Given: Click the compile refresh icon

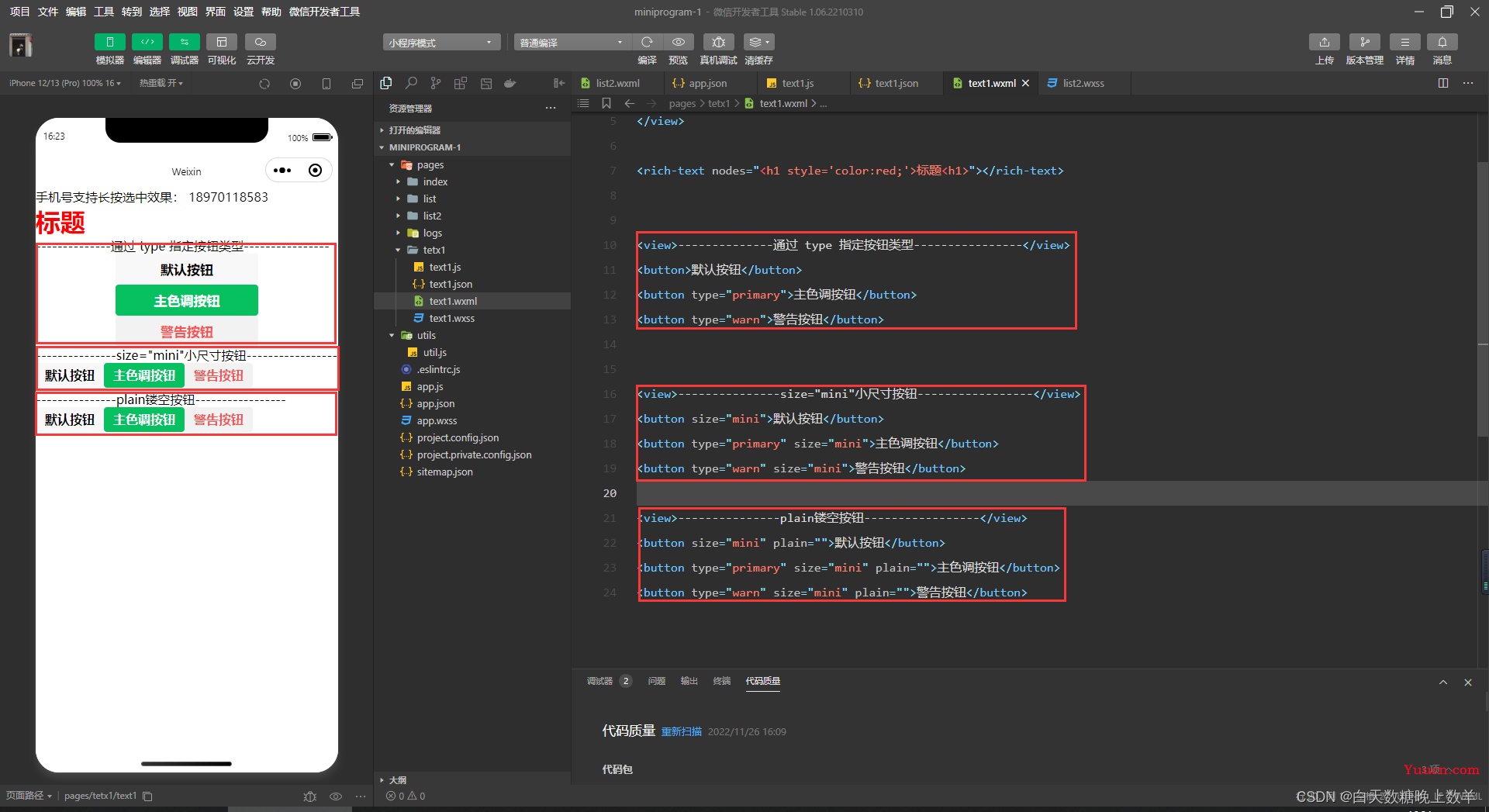Looking at the screenshot, I should point(647,42).
